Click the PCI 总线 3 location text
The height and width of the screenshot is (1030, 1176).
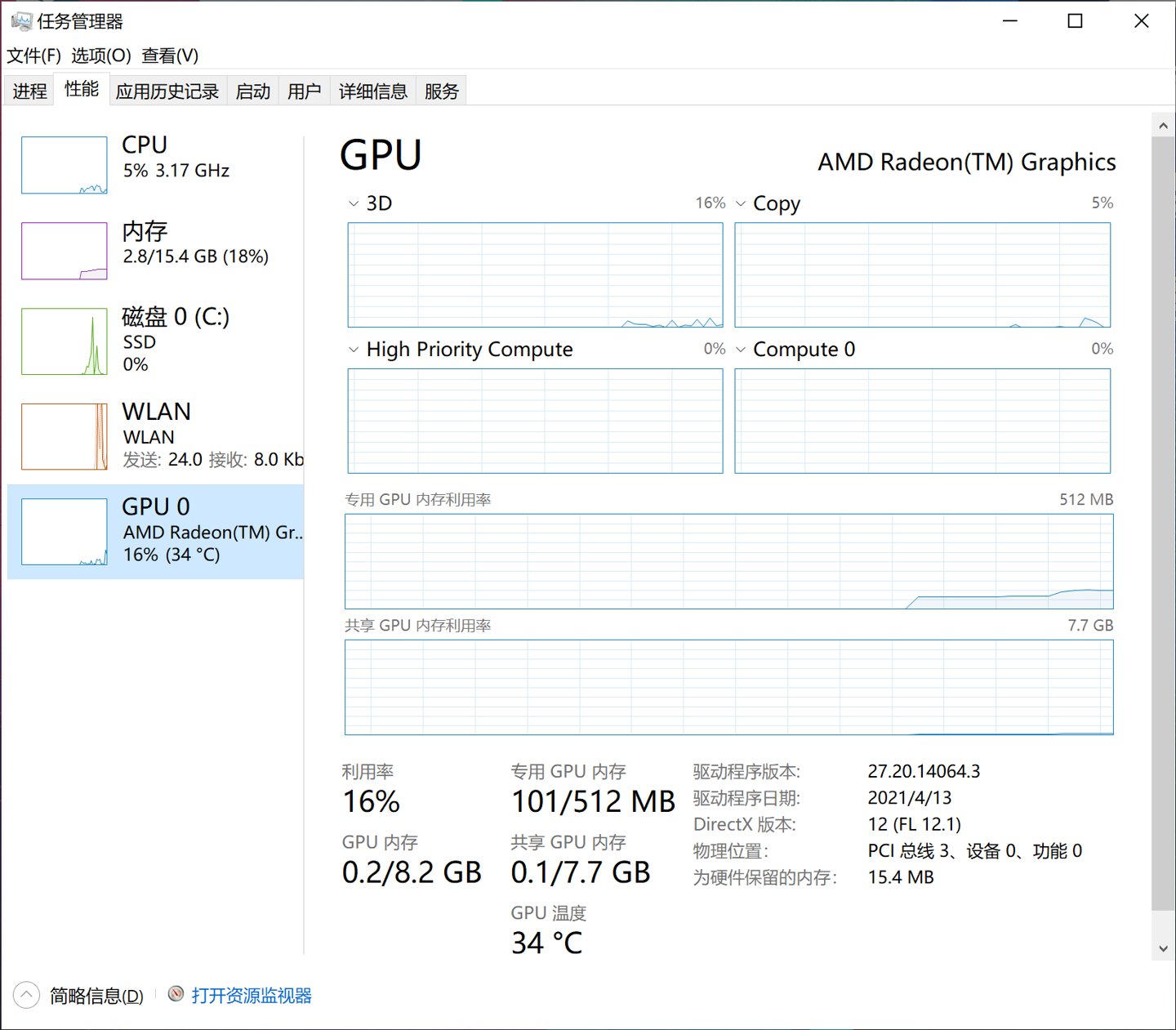(x=975, y=851)
